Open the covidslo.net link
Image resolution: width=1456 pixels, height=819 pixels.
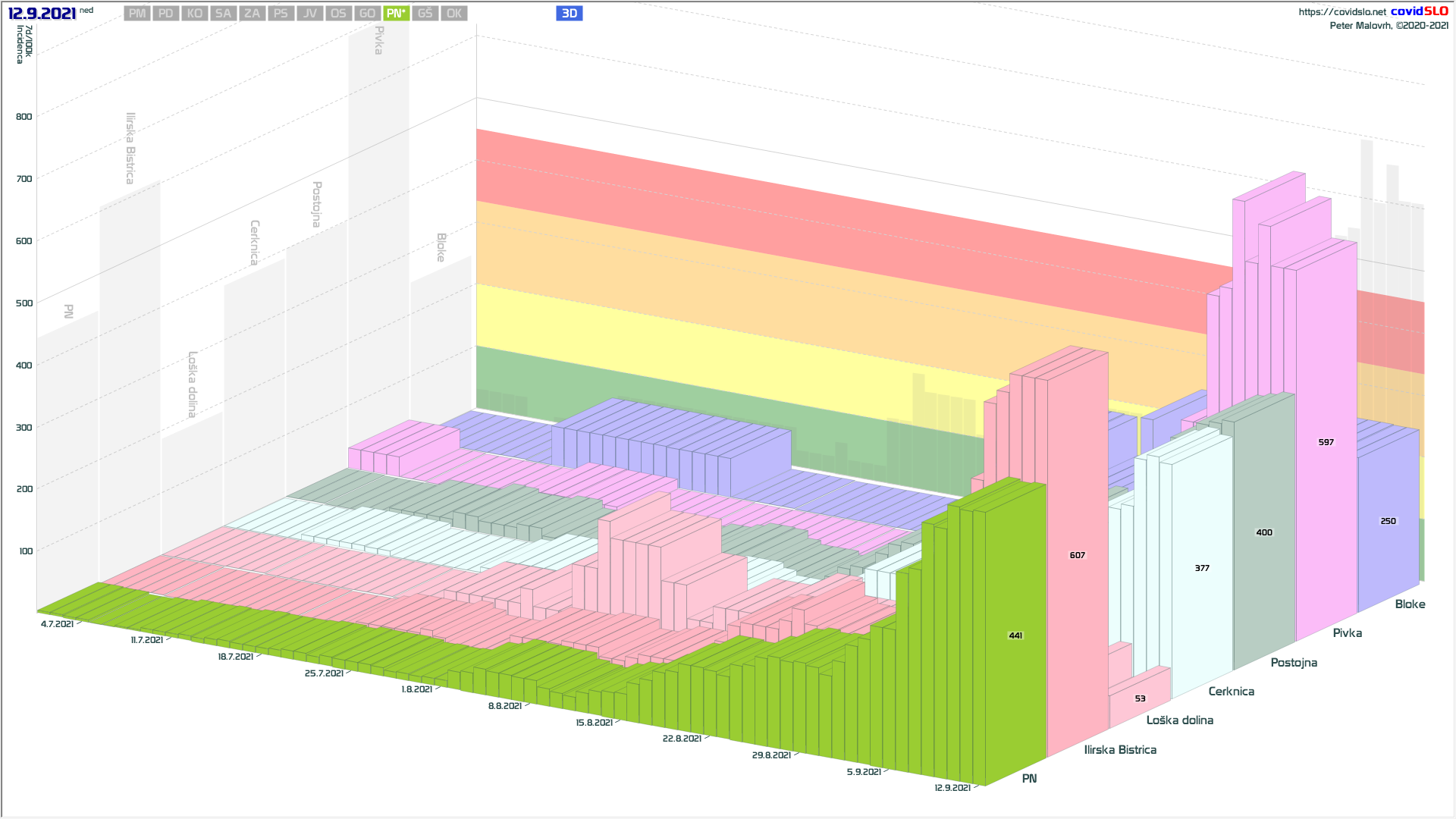point(1341,12)
